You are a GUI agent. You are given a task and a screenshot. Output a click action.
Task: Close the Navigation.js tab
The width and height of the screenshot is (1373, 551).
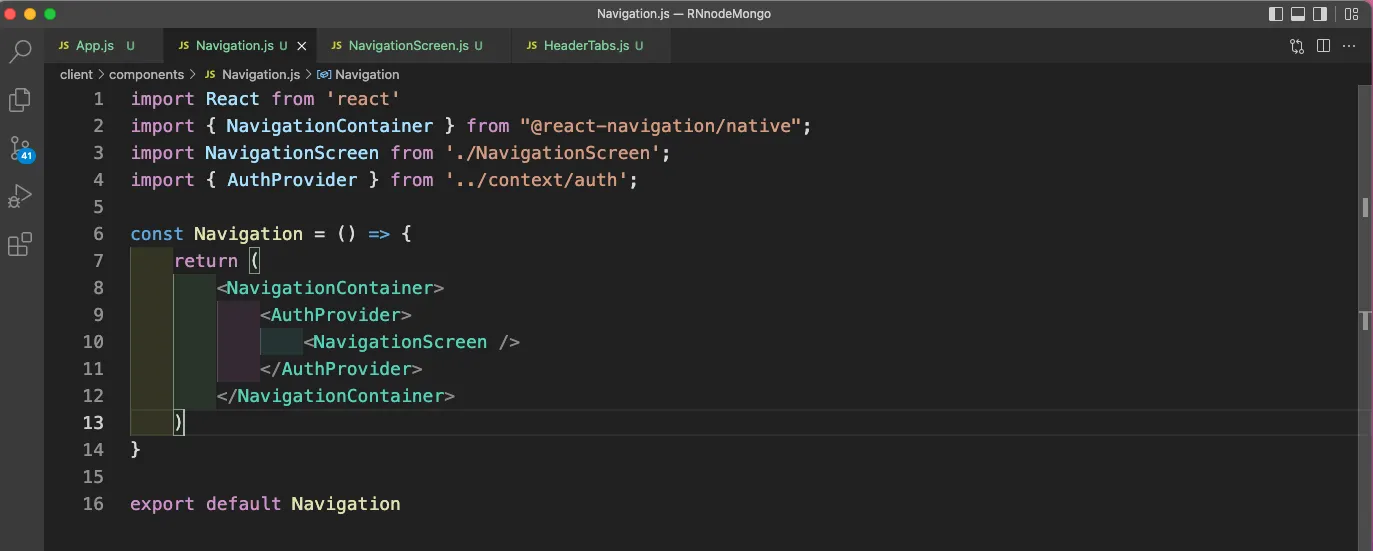(x=302, y=46)
